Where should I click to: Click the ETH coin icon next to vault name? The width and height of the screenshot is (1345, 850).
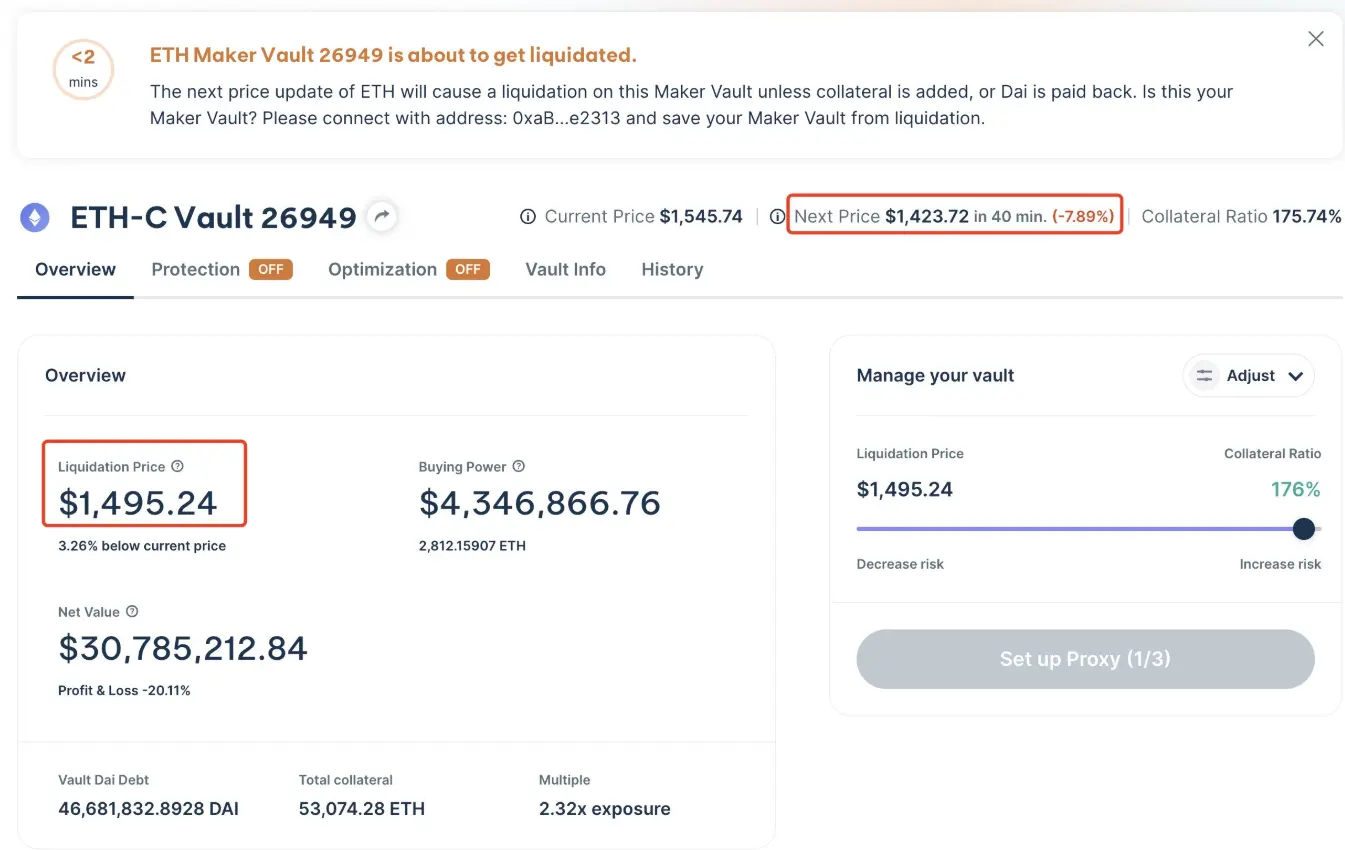[35, 216]
